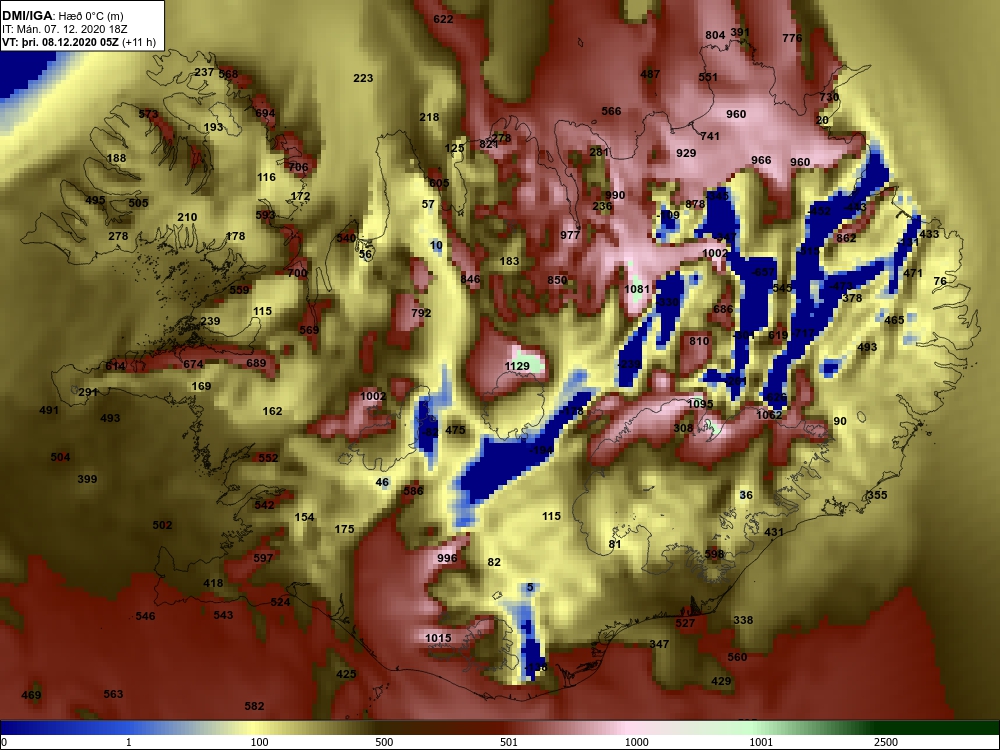Viewport: 1000px width, 750px height.
Task: Click the map value '188'
Action: pyautogui.click(x=116, y=158)
